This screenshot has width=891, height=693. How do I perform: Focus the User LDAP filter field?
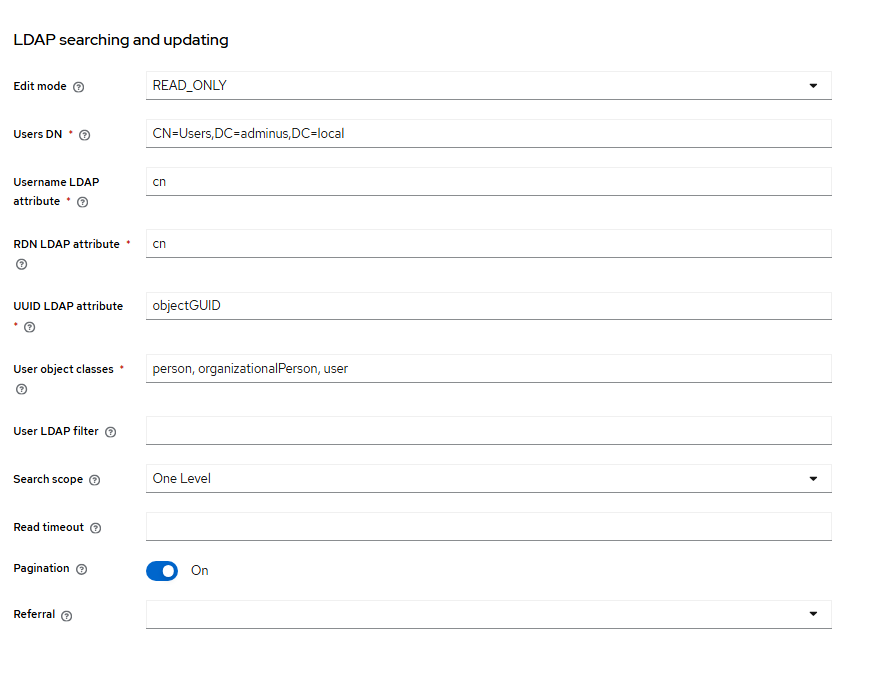coord(488,431)
